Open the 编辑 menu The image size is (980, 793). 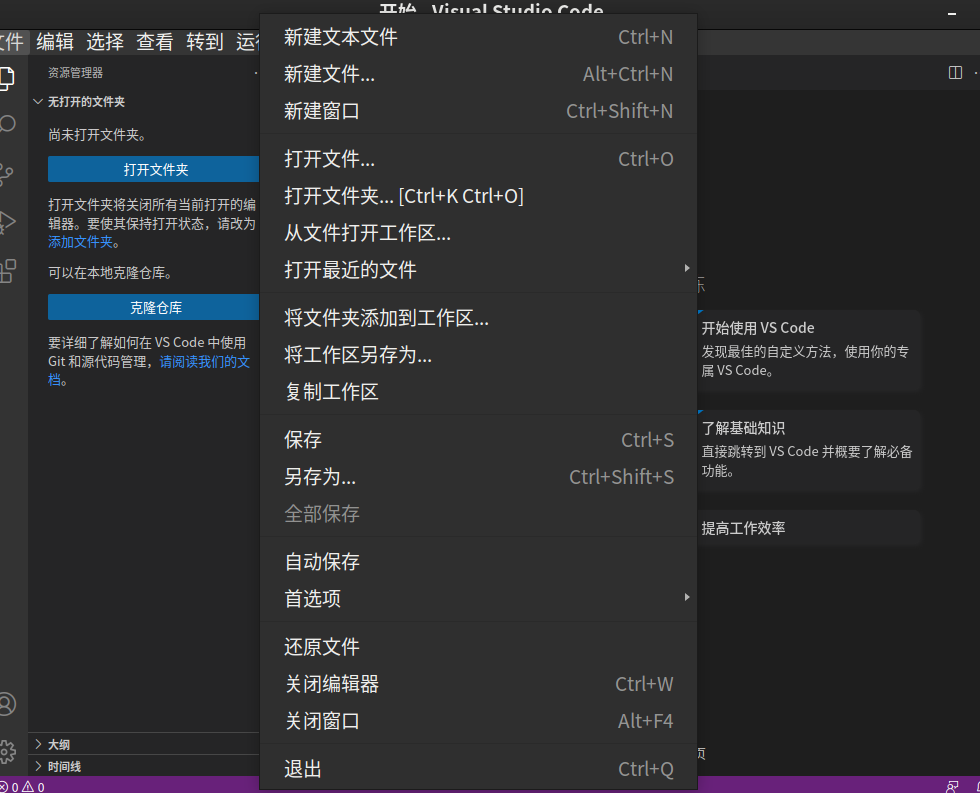[55, 42]
